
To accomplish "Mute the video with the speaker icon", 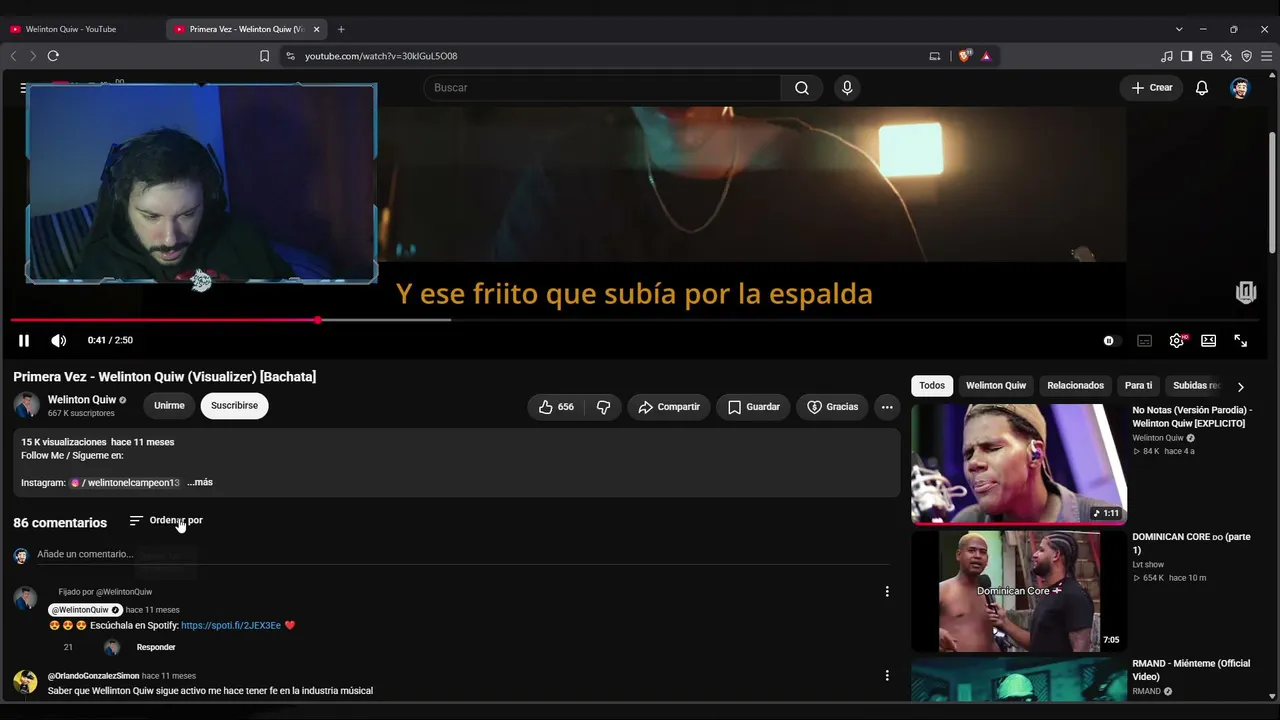I will (59, 341).
